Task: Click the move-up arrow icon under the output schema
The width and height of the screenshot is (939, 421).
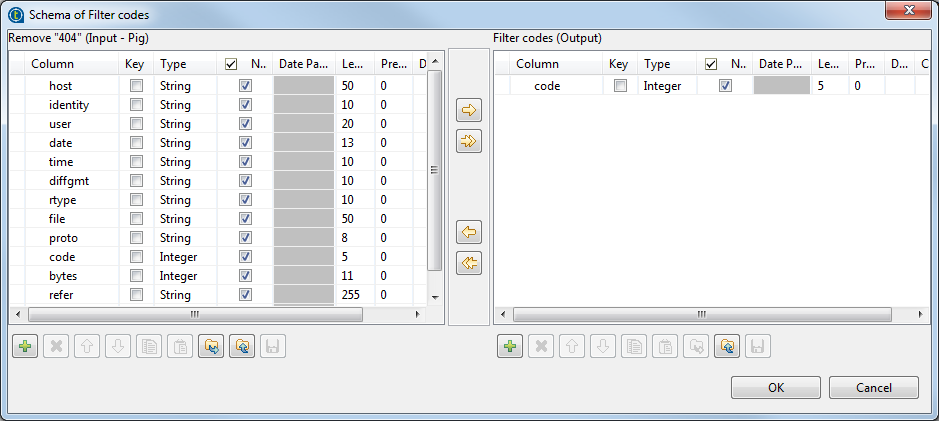Action: (x=572, y=346)
